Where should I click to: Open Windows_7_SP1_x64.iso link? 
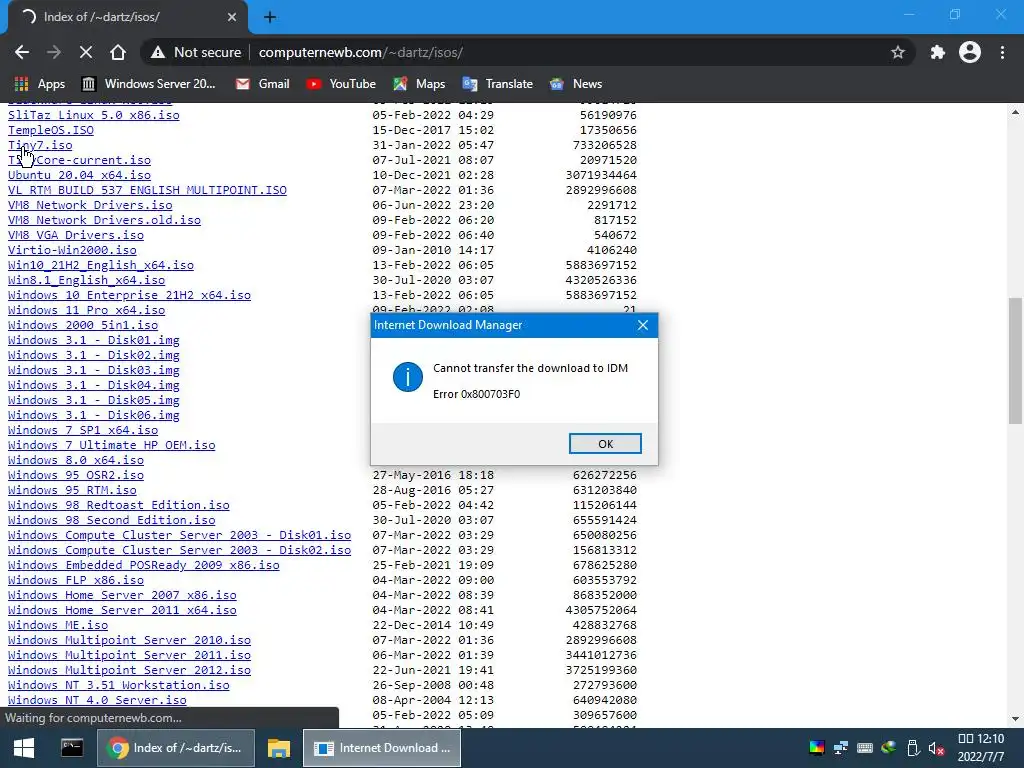coord(83,430)
